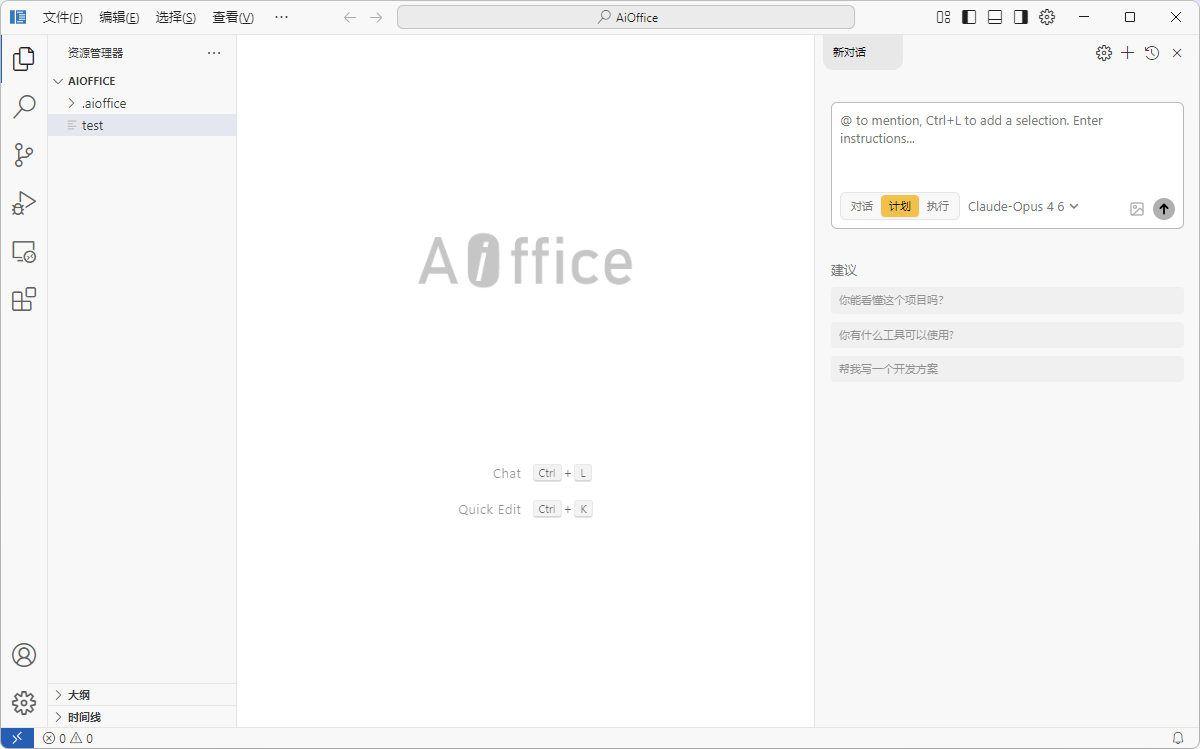This screenshot has width=1200, height=749.
Task: Click the suggestion 你能看懂这个项目吗?
Action: coord(1007,300)
